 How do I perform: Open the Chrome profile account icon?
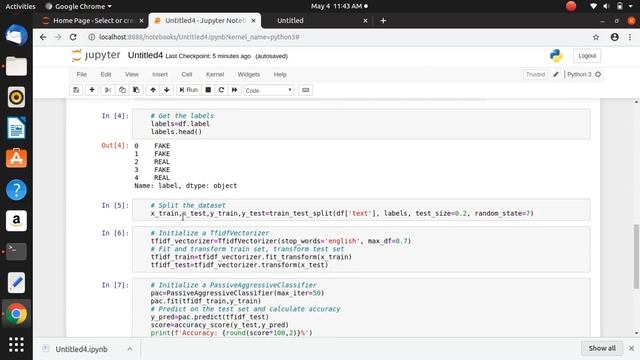(614, 37)
